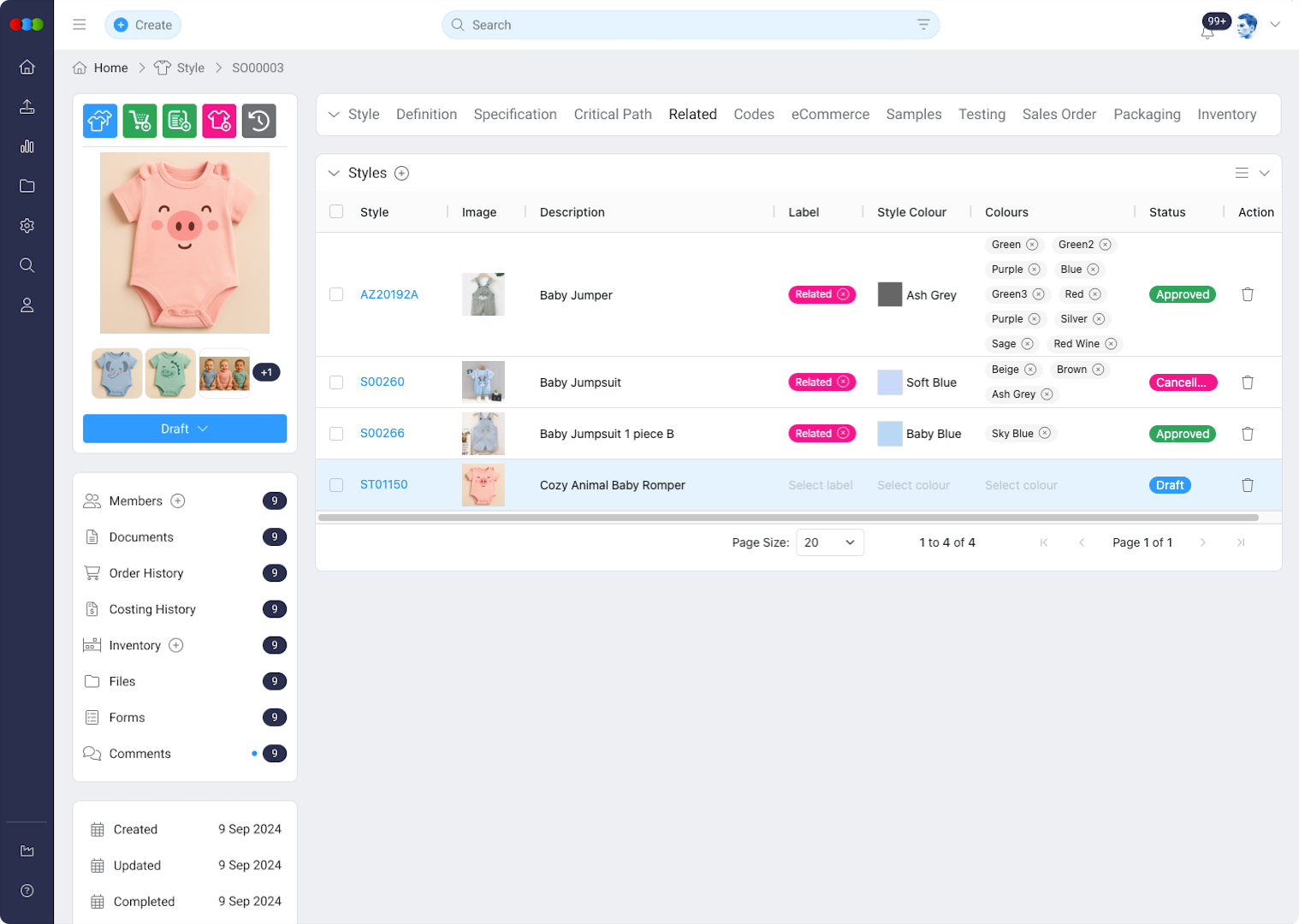The image size is (1299, 924).
Task: Select the checkbox for row ST01150
Action: click(x=336, y=485)
